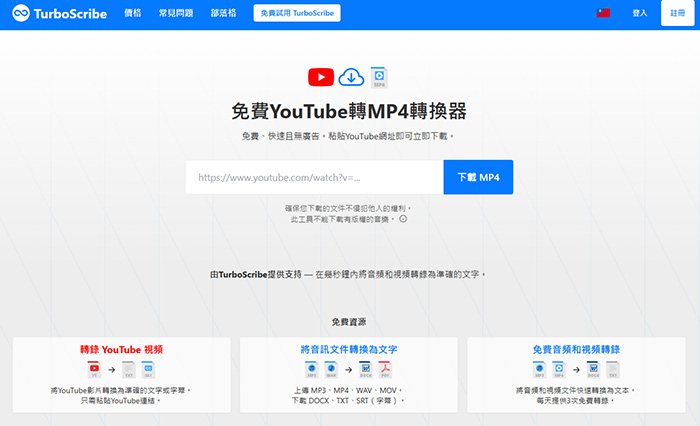
Task: Click WAV file icon in 將音訊文件 card
Action: [331, 369]
